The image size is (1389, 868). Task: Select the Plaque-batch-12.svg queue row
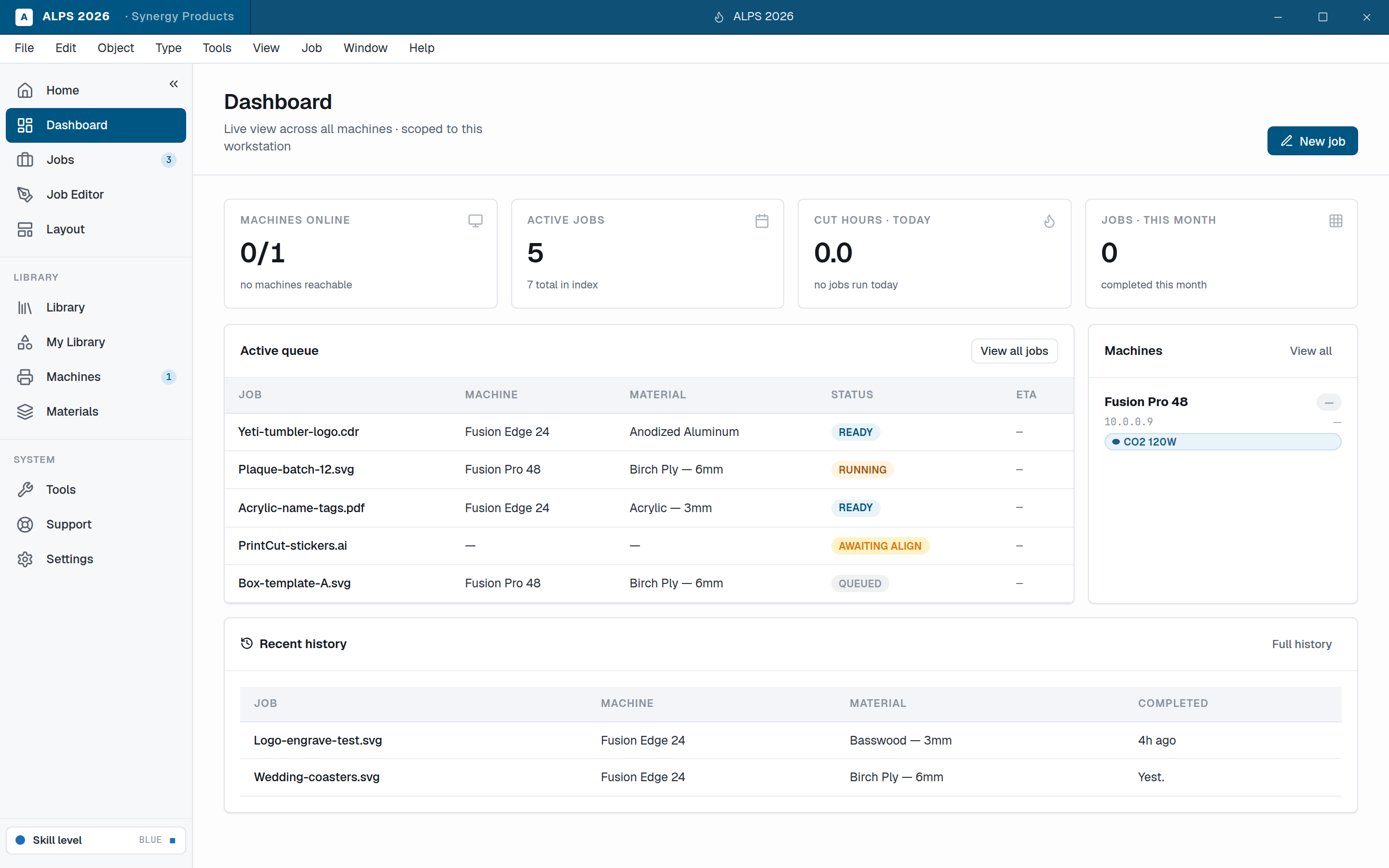pyautogui.click(x=649, y=470)
